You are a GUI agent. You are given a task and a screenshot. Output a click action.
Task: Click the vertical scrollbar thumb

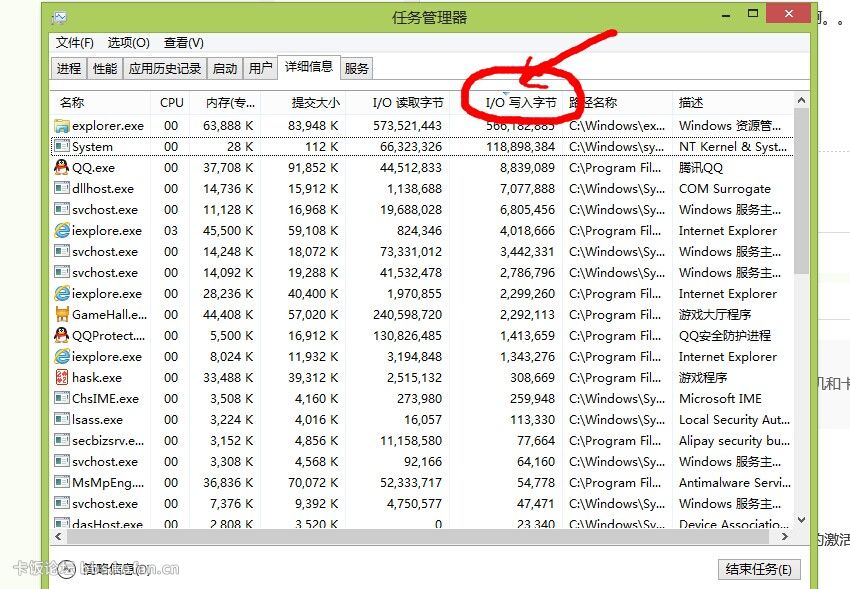(802, 191)
